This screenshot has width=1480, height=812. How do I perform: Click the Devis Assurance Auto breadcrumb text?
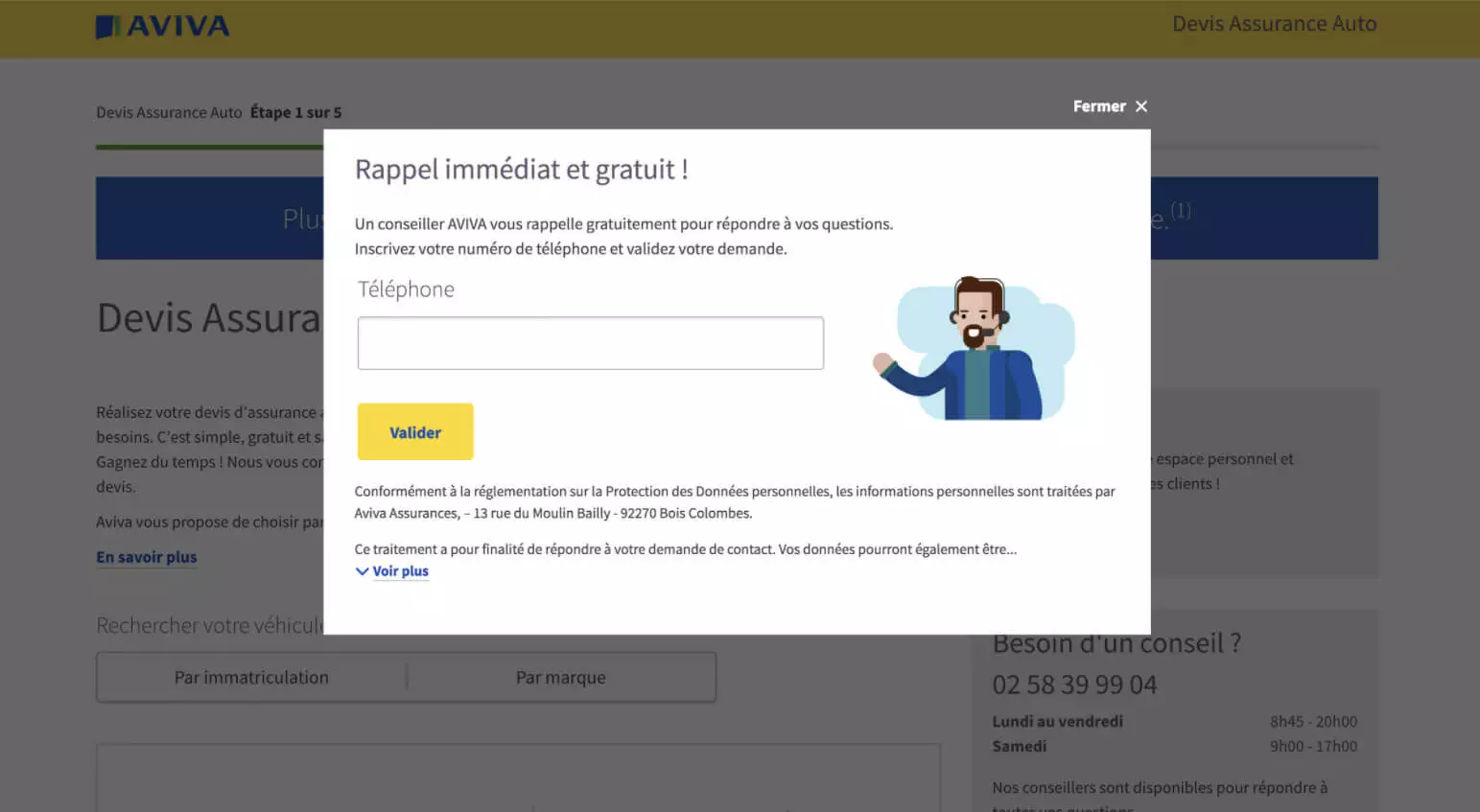click(x=169, y=112)
